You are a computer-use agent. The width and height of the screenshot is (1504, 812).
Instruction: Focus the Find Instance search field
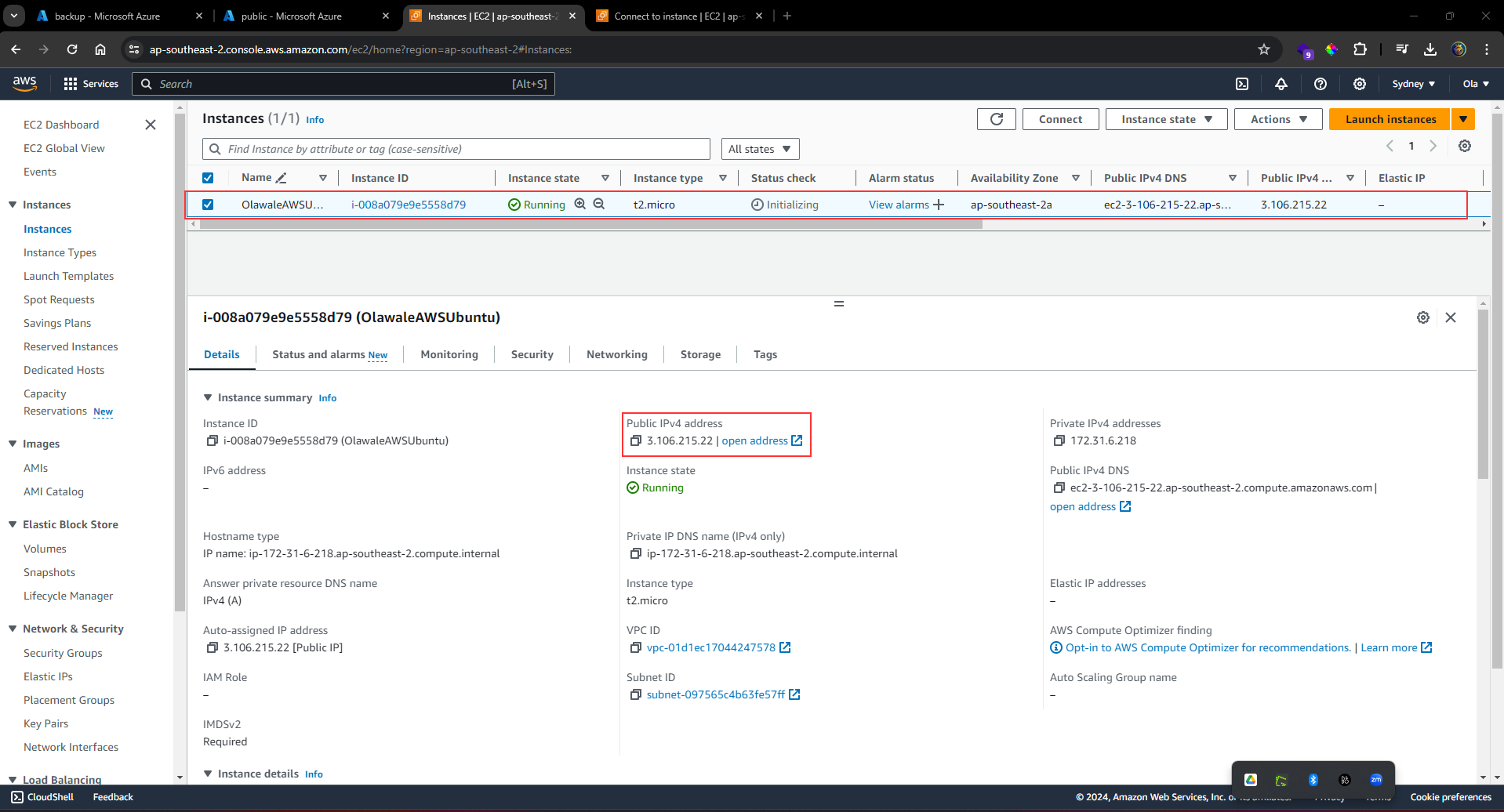tap(456, 149)
